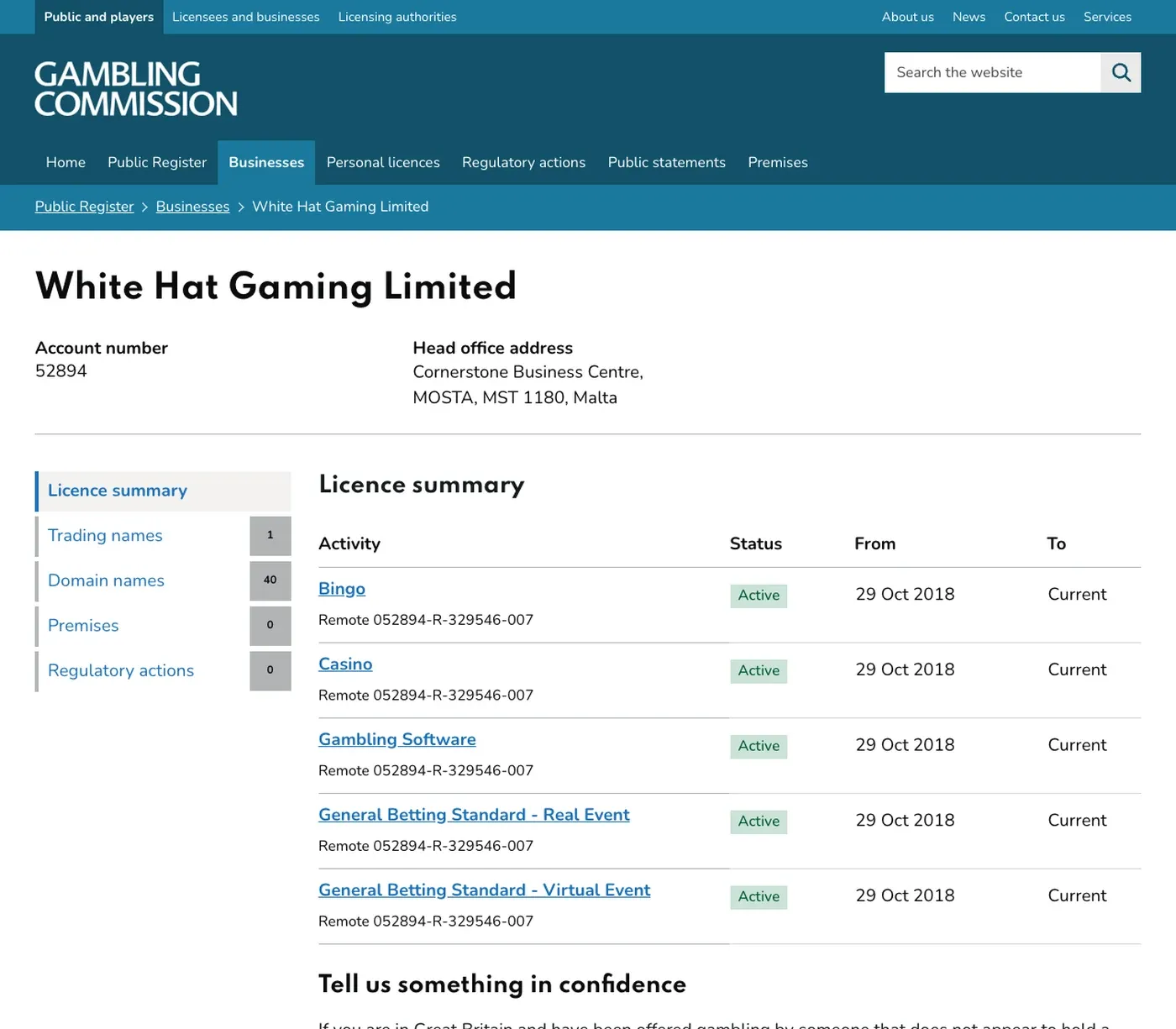Open the Services link

(1107, 17)
